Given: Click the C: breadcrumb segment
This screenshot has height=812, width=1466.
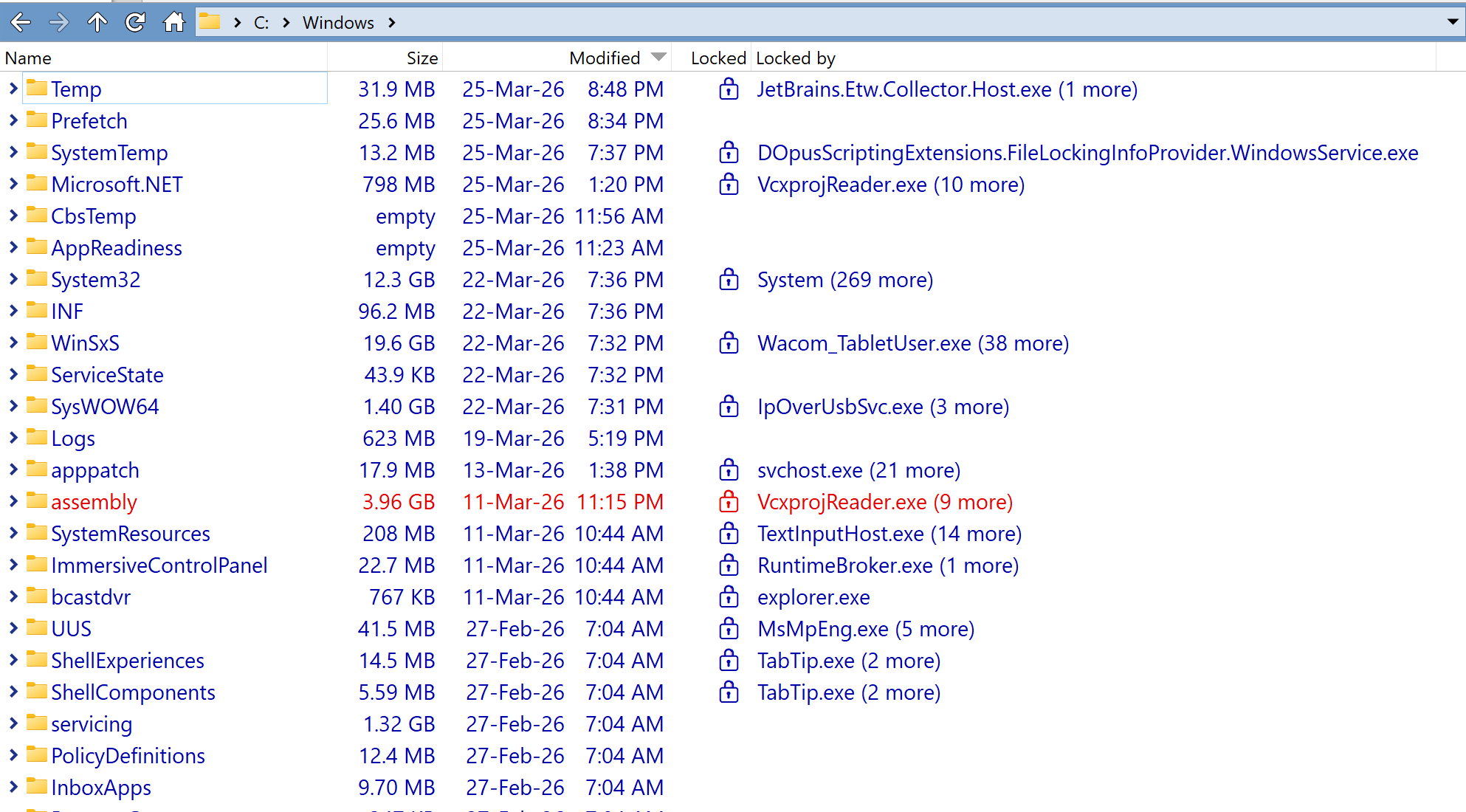Looking at the screenshot, I should click(x=261, y=23).
